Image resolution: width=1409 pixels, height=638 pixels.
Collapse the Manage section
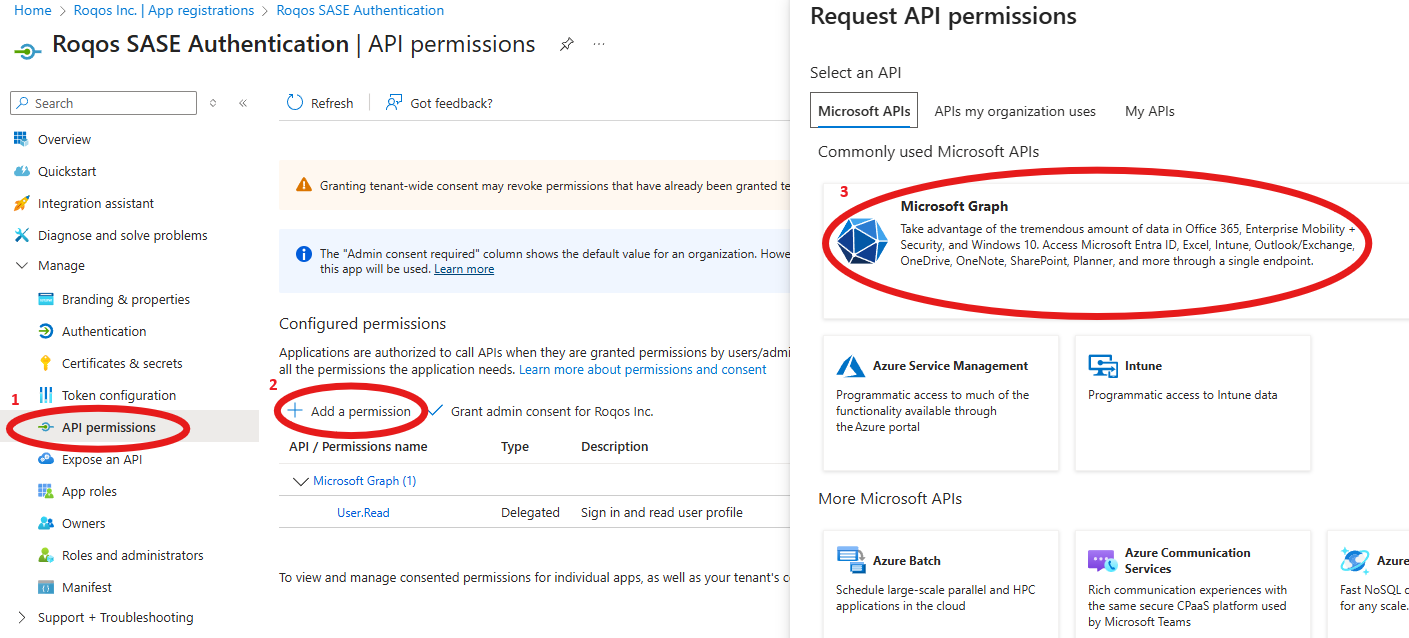click(22, 266)
